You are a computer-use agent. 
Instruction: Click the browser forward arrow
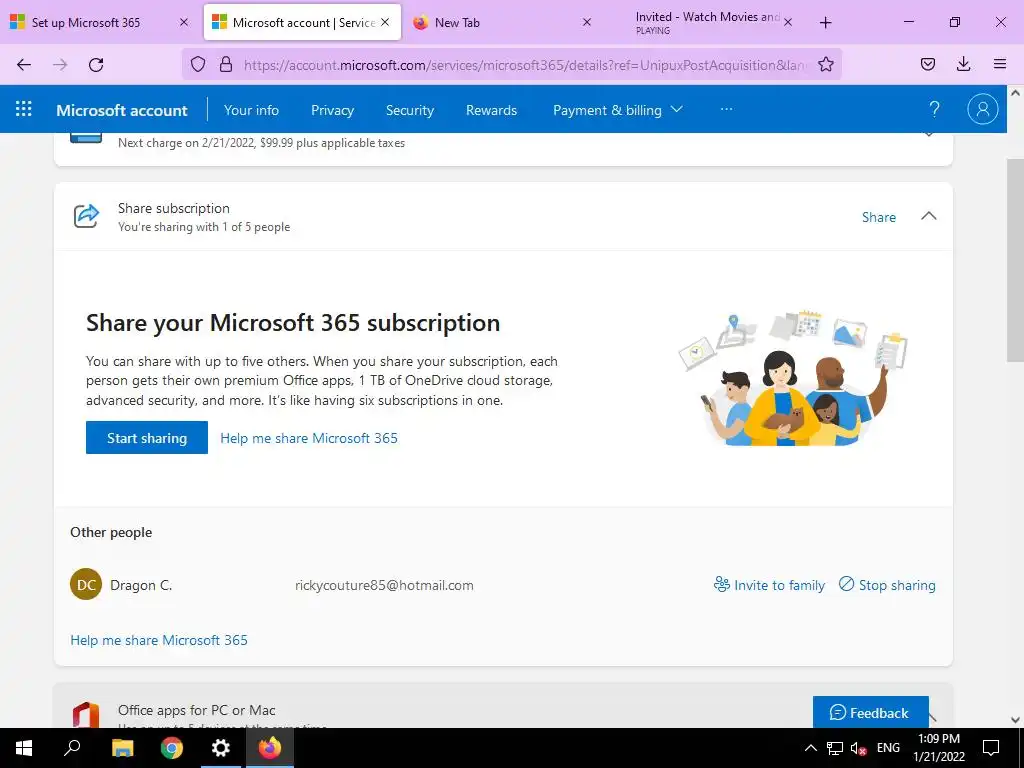coord(60,64)
